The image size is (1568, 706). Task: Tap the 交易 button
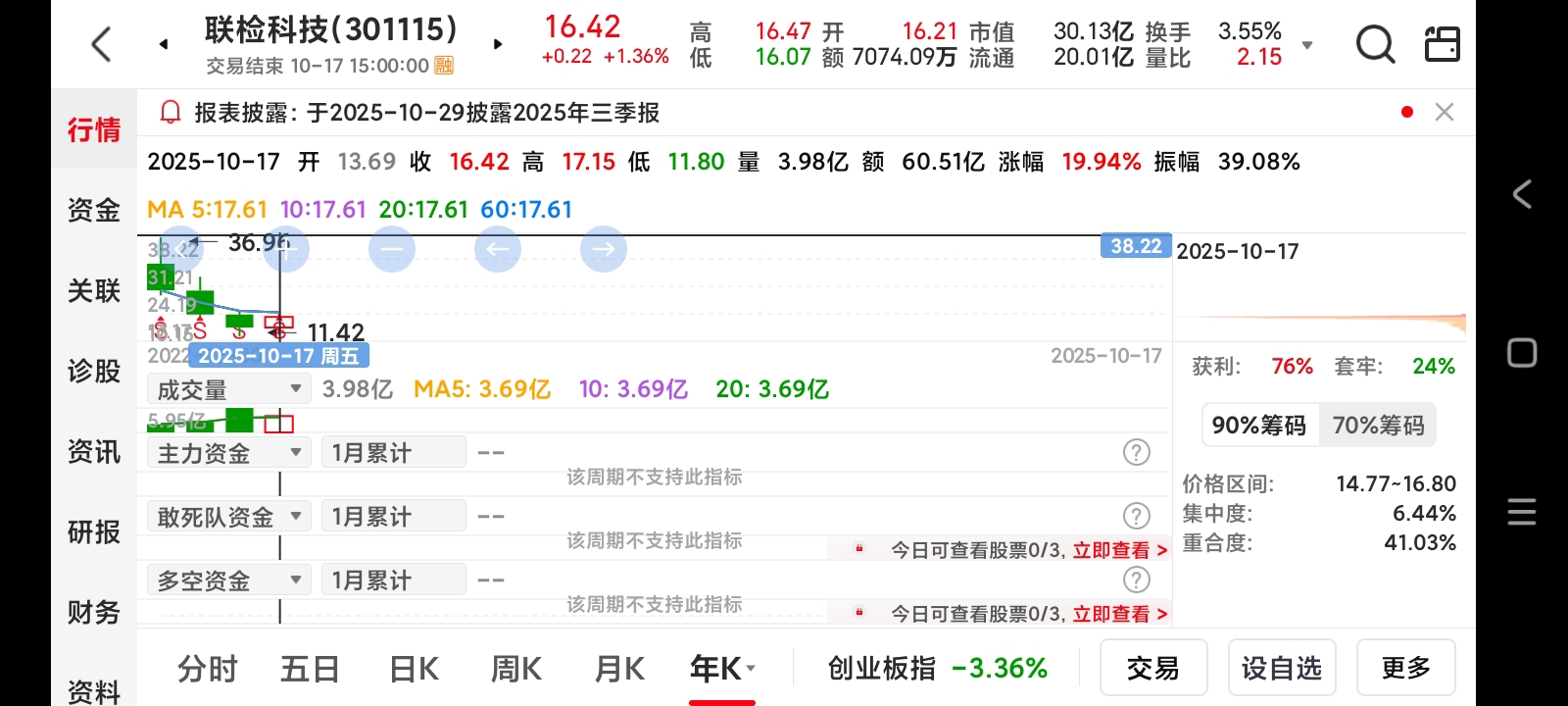1153,668
